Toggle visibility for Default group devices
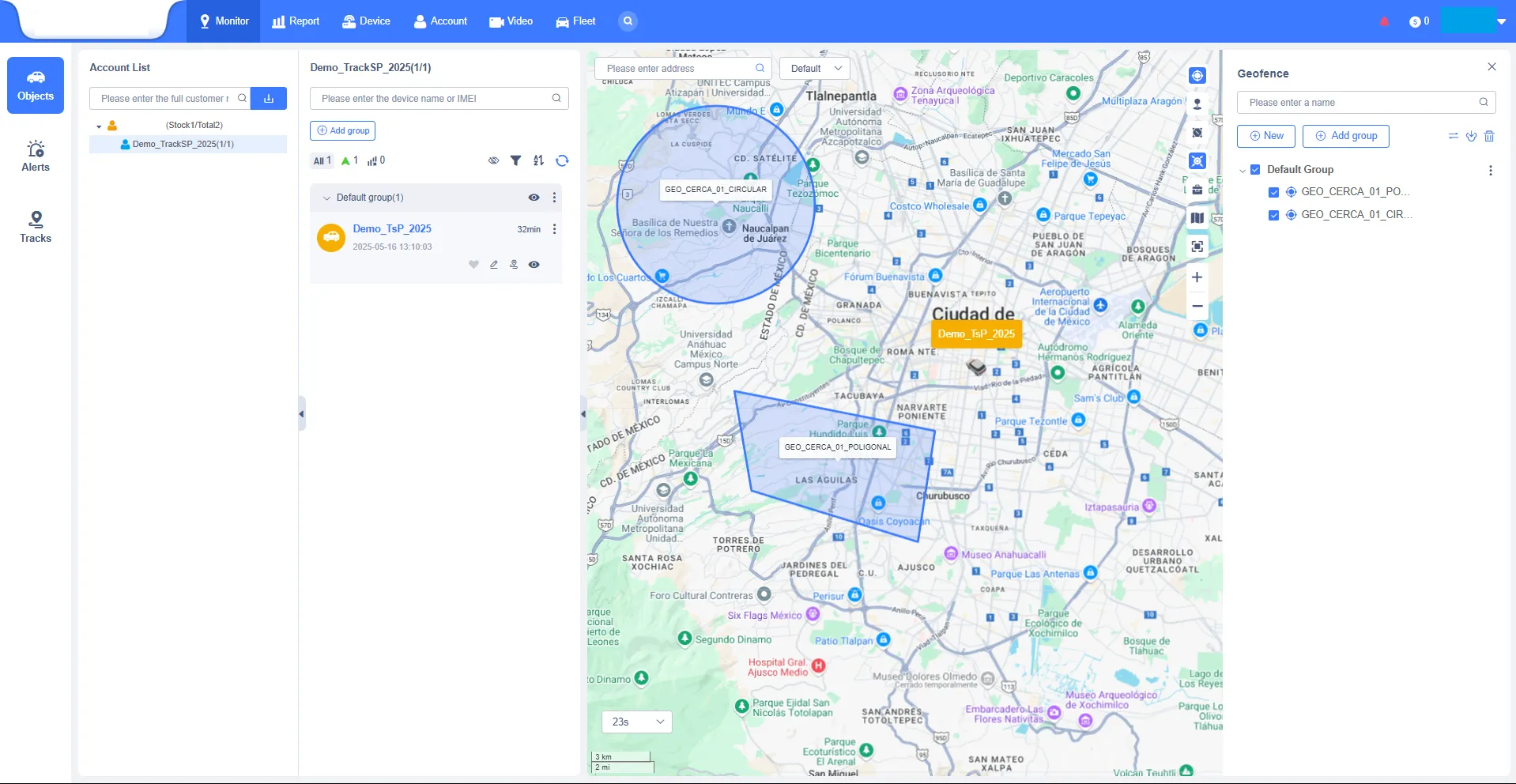Image resolution: width=1516 pixels, height=784 pixels. tap(534, 198)
